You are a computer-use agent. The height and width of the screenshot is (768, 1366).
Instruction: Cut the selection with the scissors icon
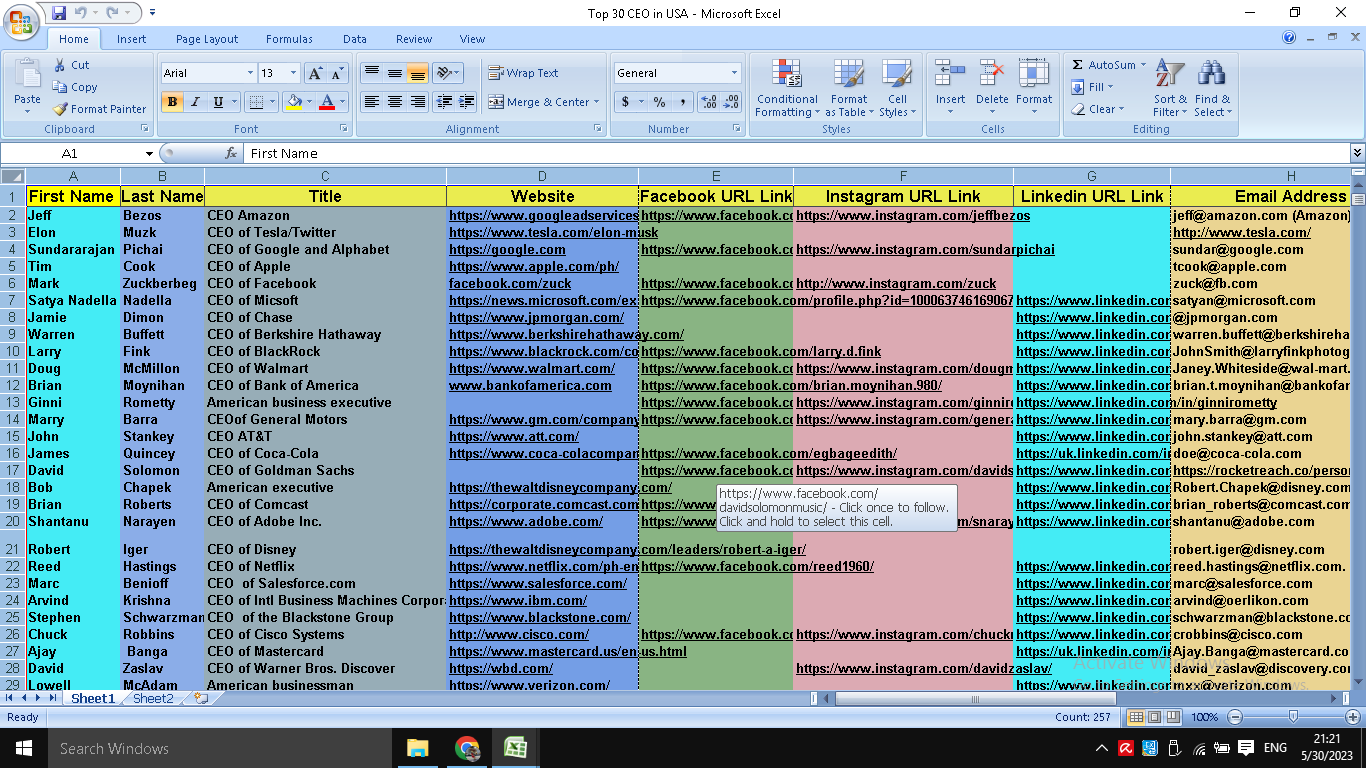(x=72, y=65)
